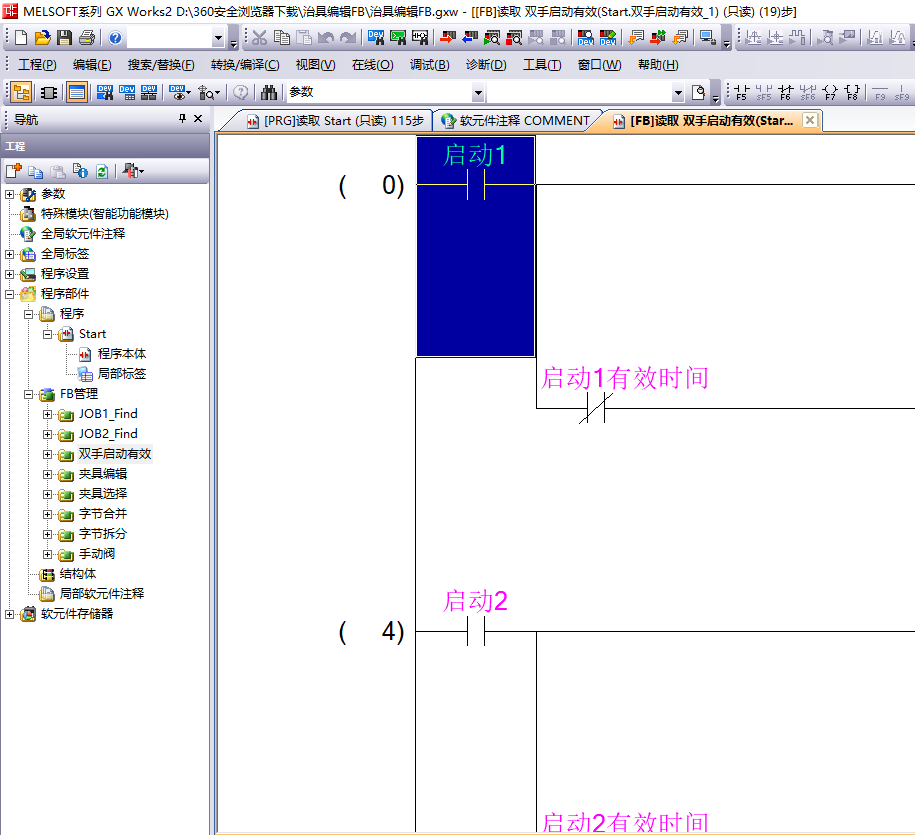Toggle the highlighted output window button
Viewport: 915px width, 835px height.
[x=76, y=92]
